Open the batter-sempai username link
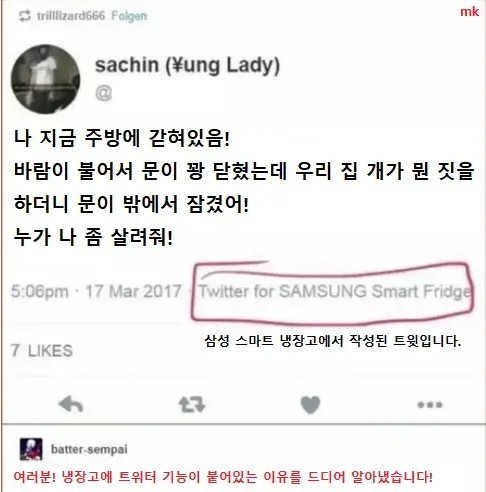The height and width of the screenshot is (492, 486). 89,449
